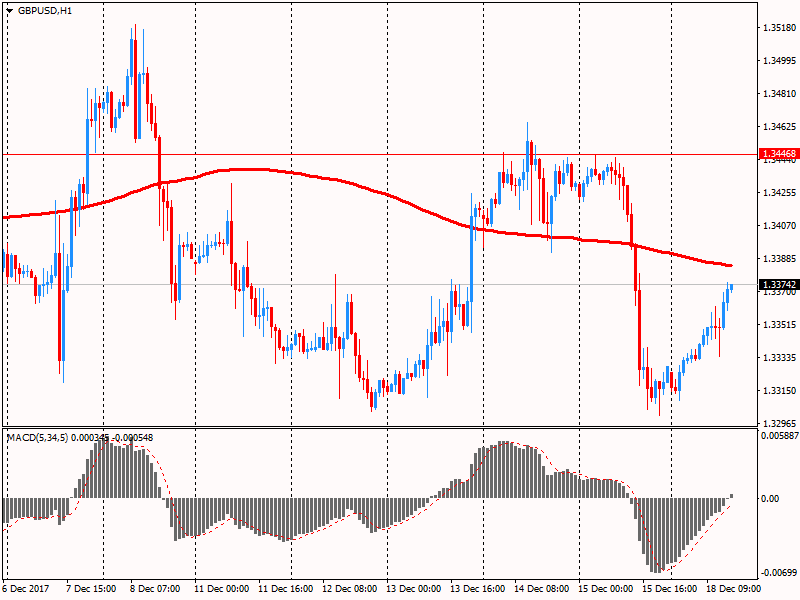Click the 12 Dec 08:00 time label
The height and width of the screenshot is (600, 800).
349,588
